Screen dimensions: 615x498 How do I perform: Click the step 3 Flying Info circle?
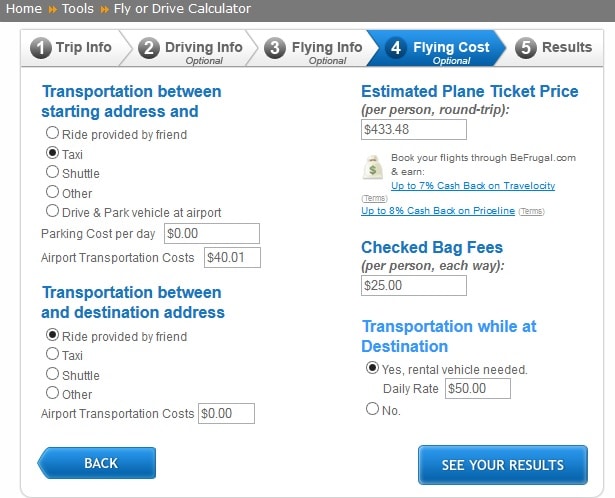275,48
